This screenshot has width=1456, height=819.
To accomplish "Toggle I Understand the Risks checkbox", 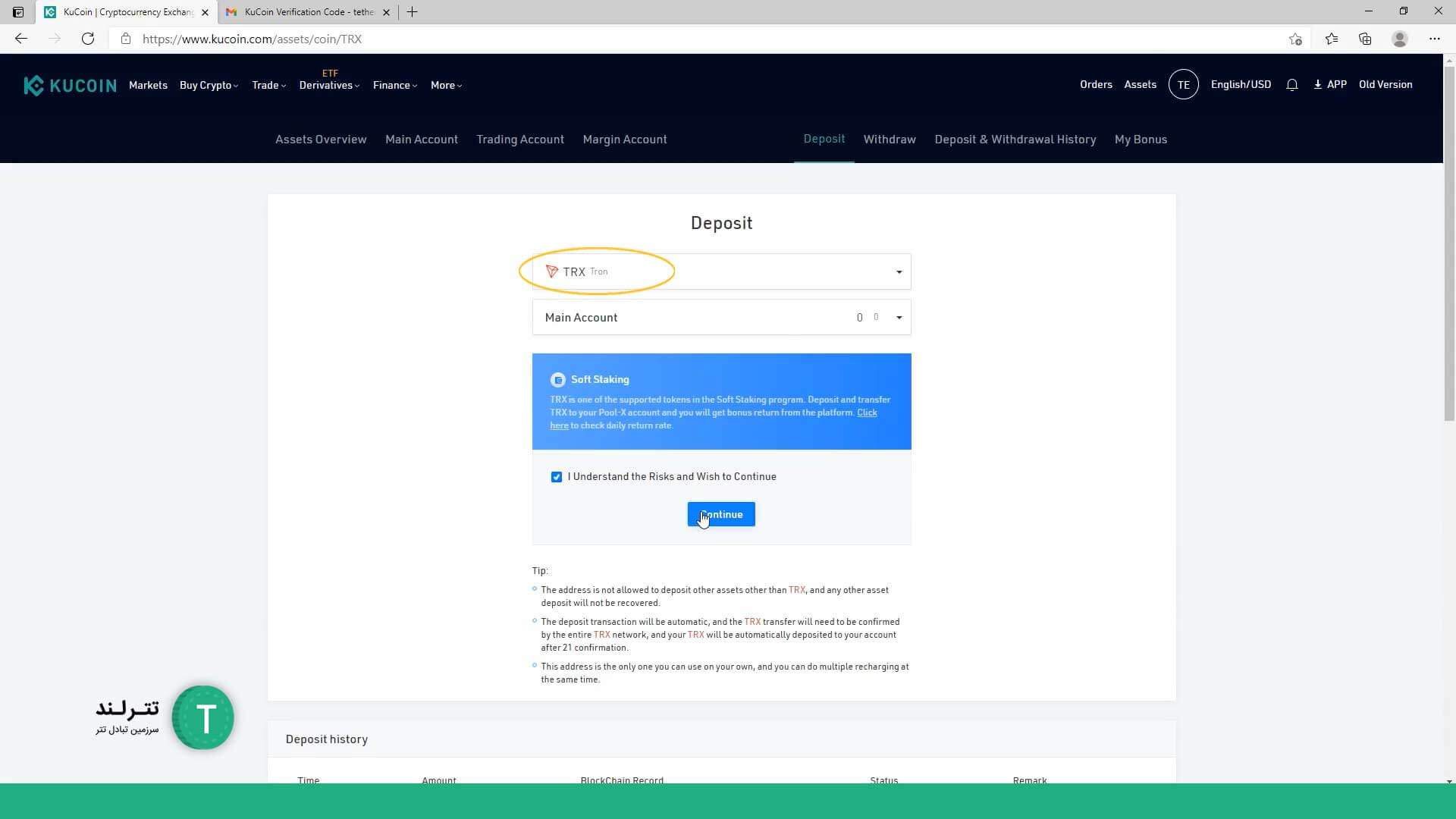I will (557, 477).
